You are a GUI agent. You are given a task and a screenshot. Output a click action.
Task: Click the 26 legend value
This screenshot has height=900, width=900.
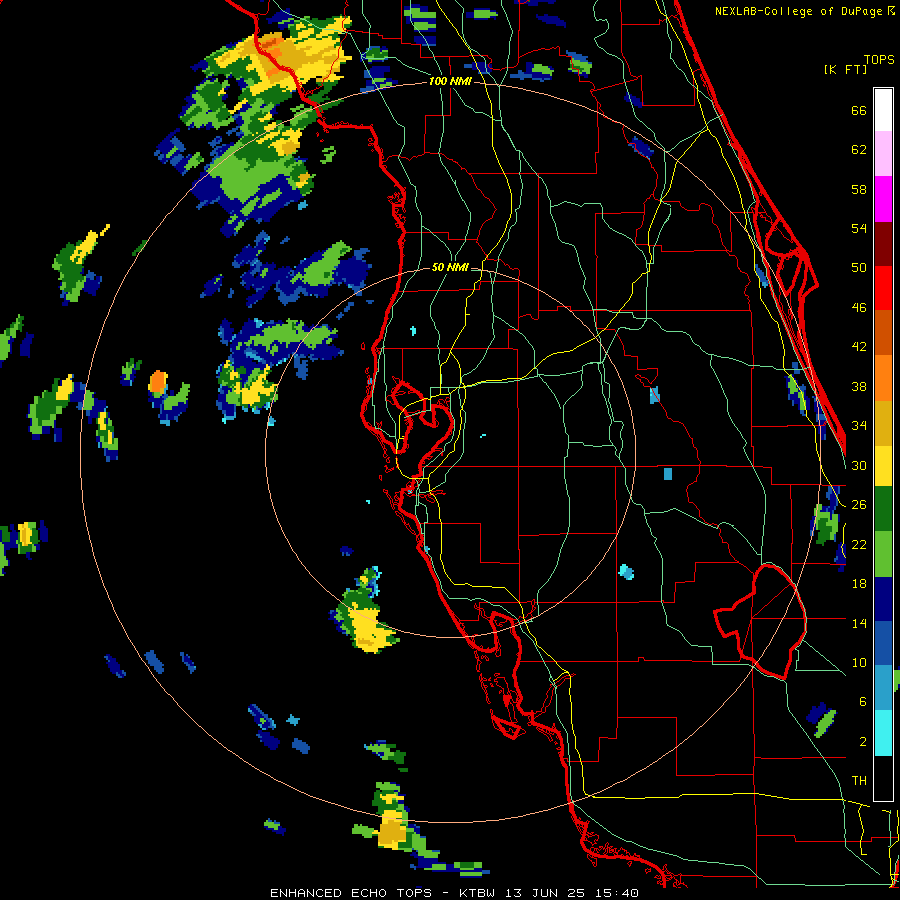pyautogui.click(x=859, y=505)
